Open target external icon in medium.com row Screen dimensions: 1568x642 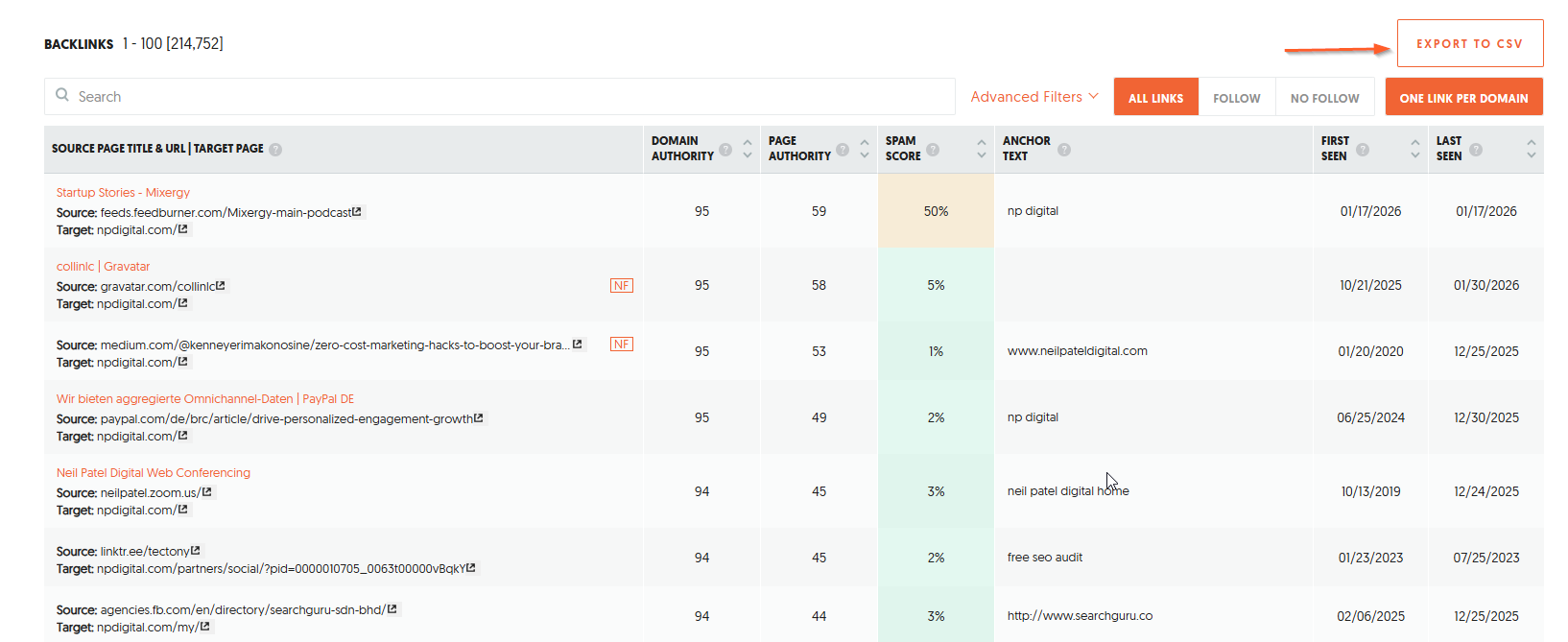183,362
